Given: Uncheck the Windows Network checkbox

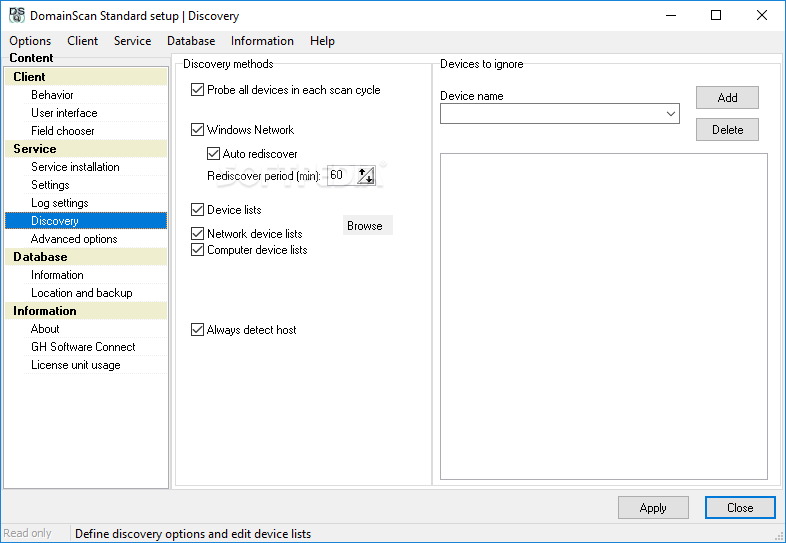Looking at the screenshot, I should (198, 130).
